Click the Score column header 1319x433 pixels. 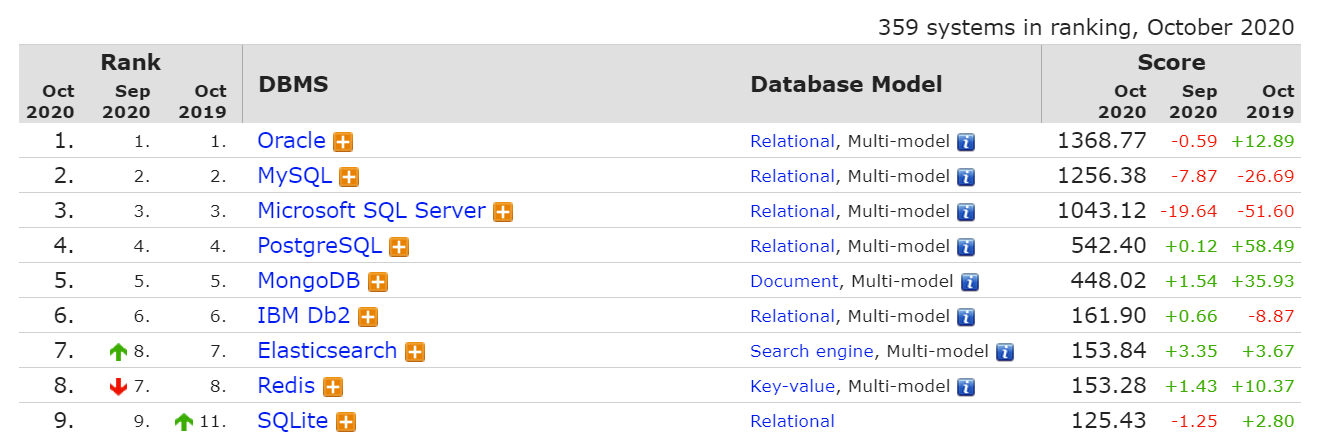pyautogui.click(x=1171, y=63)
